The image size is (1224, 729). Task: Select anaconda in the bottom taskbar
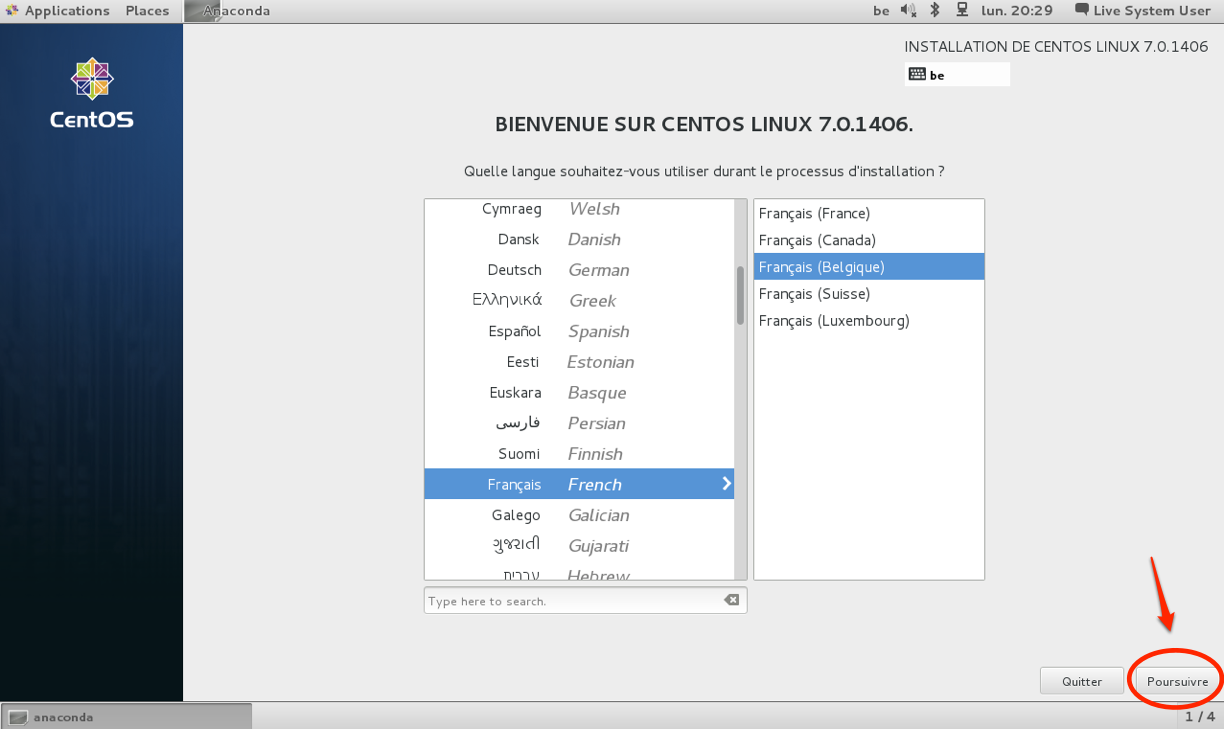click(x=127, y=716)
